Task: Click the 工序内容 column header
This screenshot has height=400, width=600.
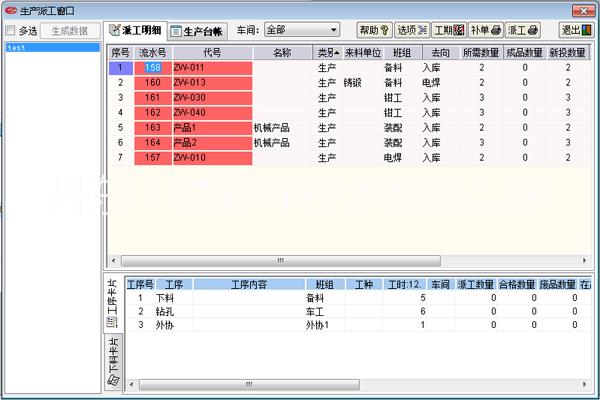Action: (249, 284)
